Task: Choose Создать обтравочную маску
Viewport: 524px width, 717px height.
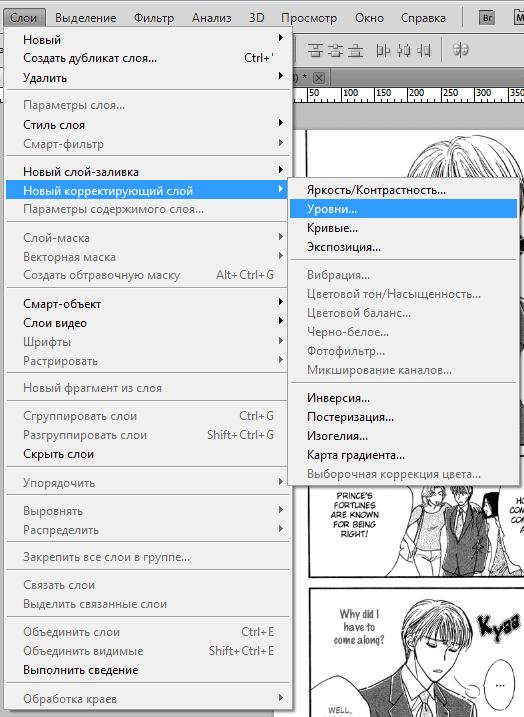Action: pos(148,275)
